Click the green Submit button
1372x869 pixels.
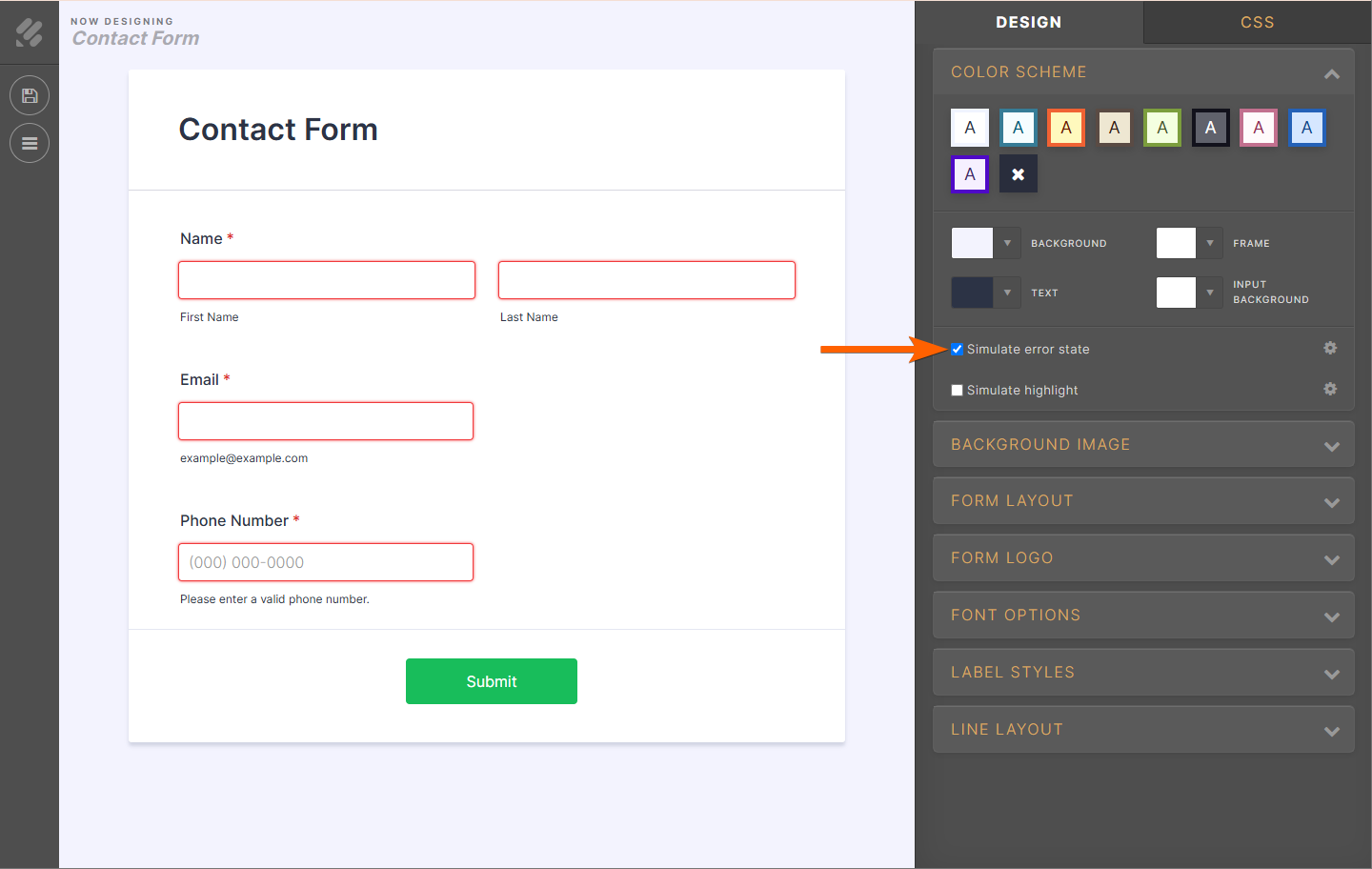point(492,681)
